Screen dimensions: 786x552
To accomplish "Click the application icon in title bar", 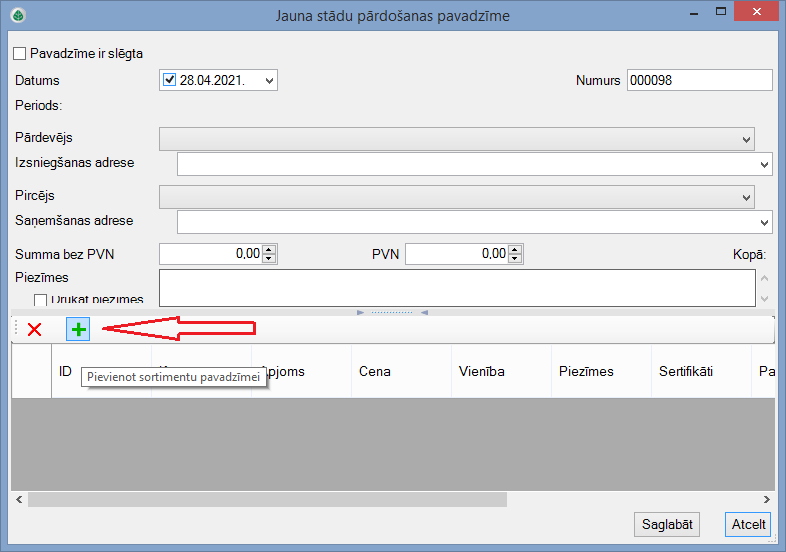I will 16,15.
